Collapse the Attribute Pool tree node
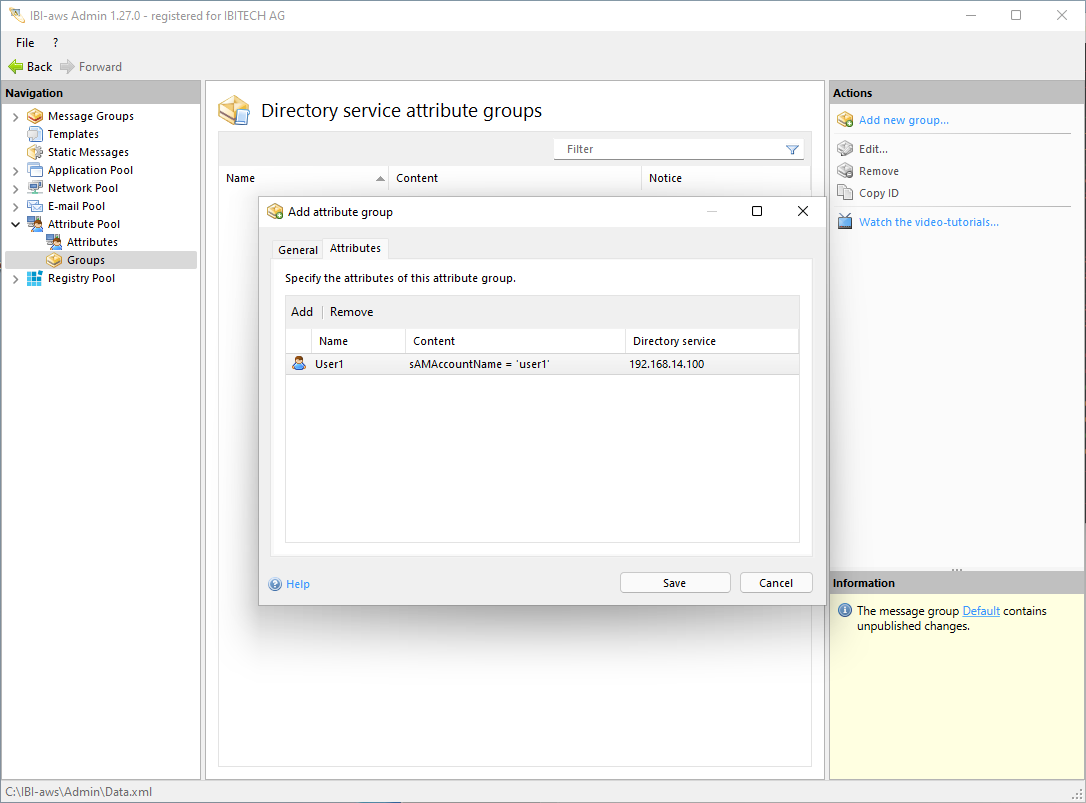The width and height of the screenshot is (1086, 803). pyautogui.click(x=15, y=225)
